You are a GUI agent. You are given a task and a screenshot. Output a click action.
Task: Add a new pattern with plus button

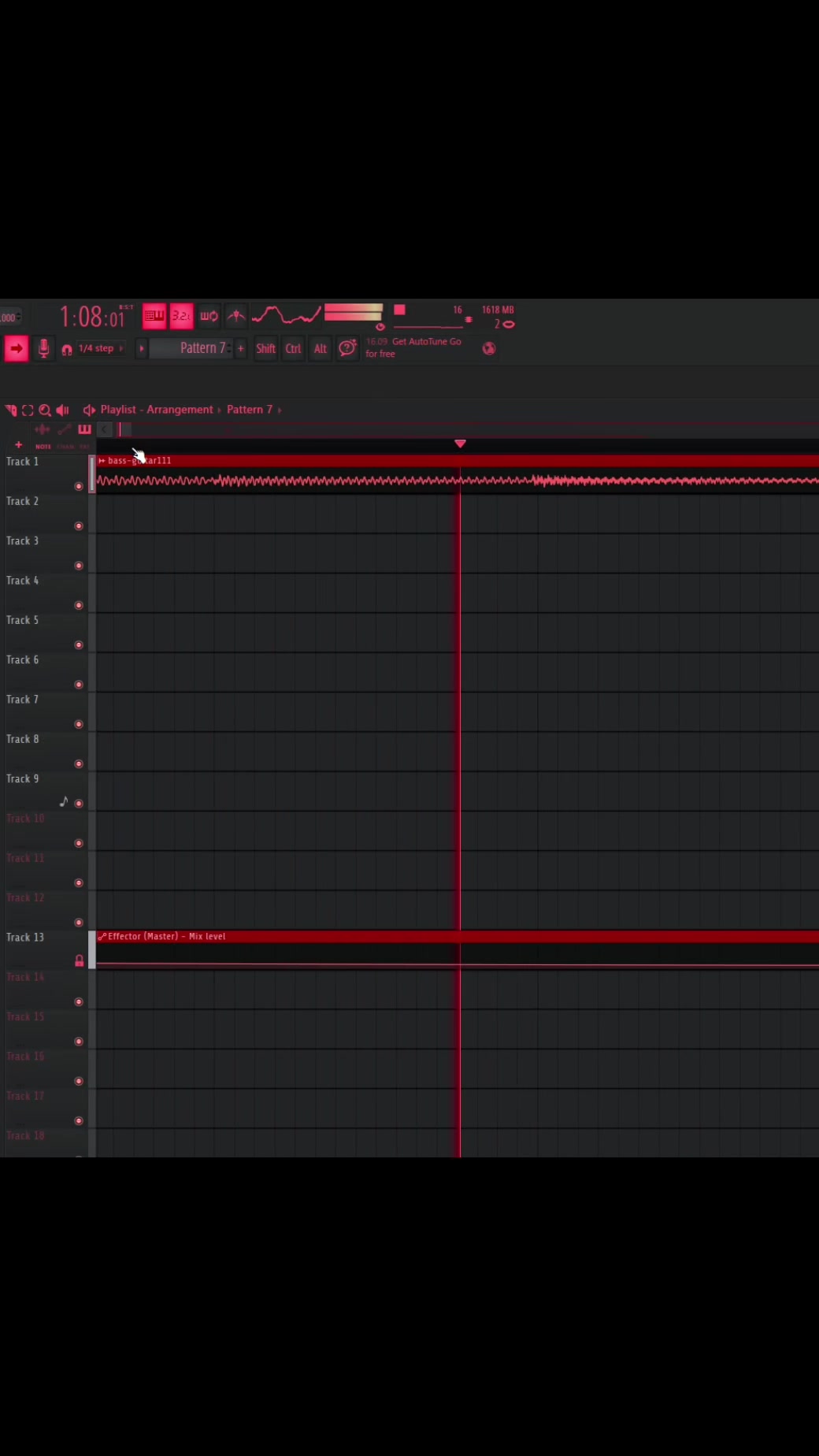(x=241, y=348)
